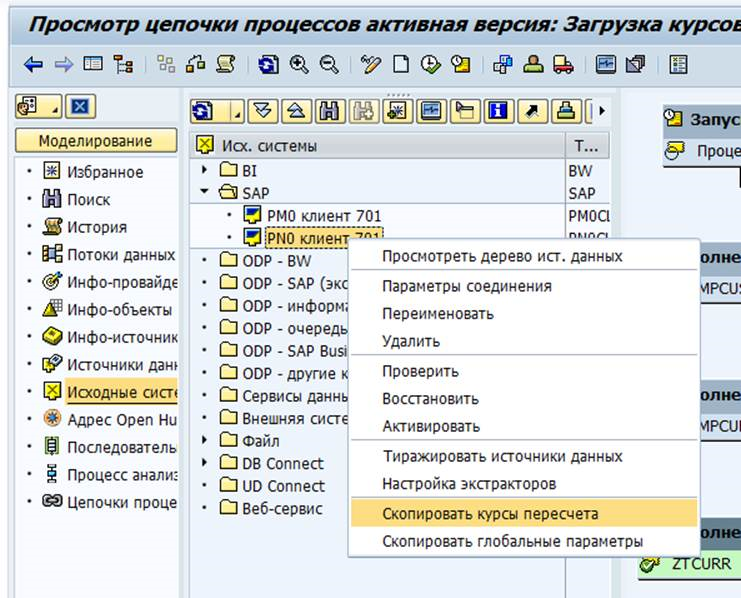Click collapse all nodes icon in tree toolbar

coord(296,112)
